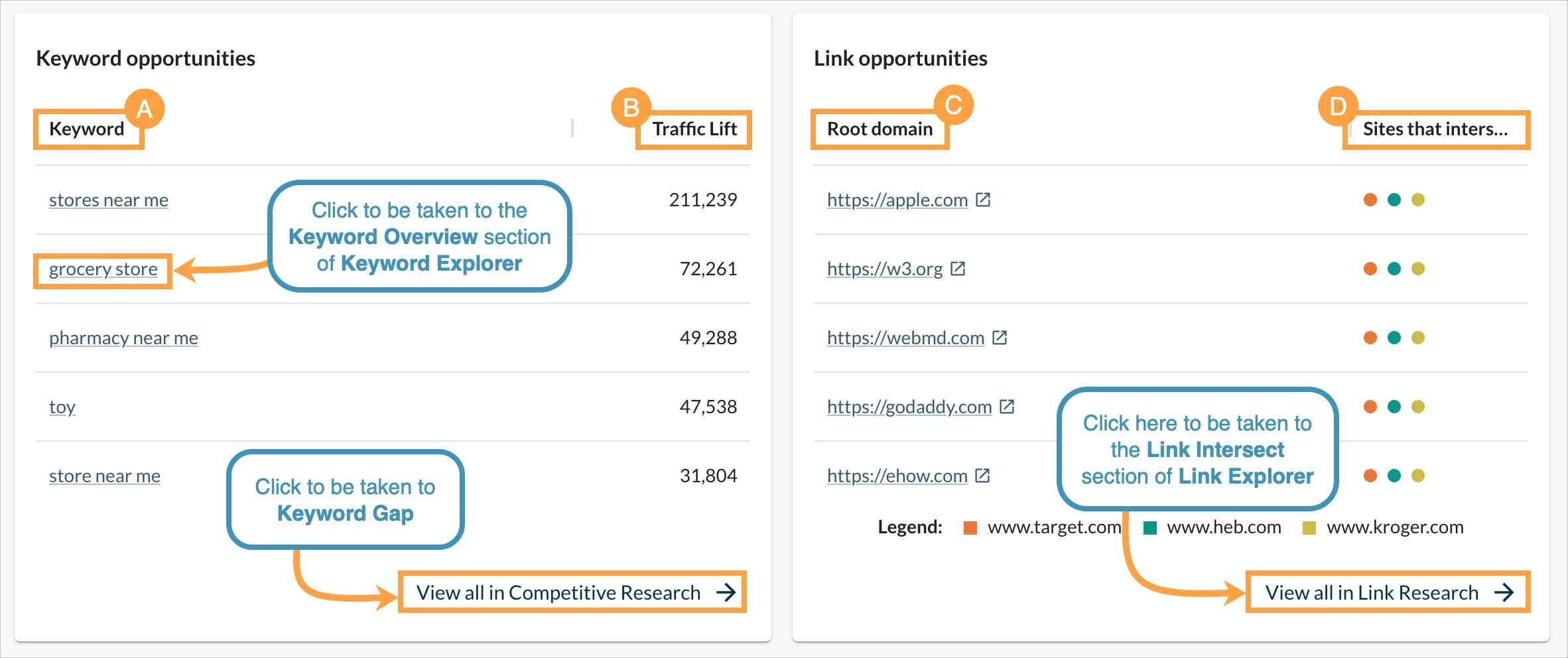This screenshot has height=658, width=1568.
Task: Select View all in Competitive Research
Action: click(x=557, y=592)
